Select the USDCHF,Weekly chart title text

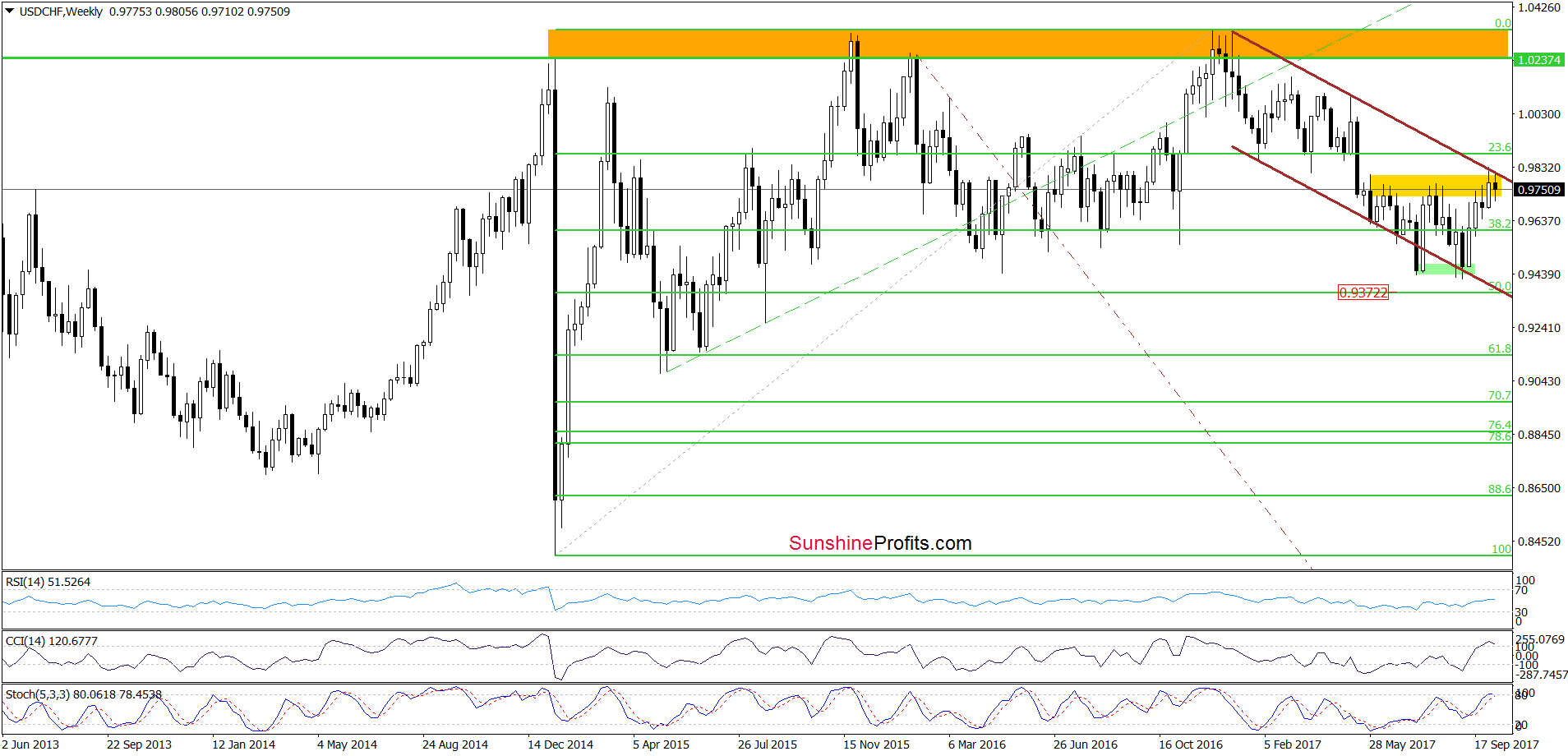click(x=62, y=12)
